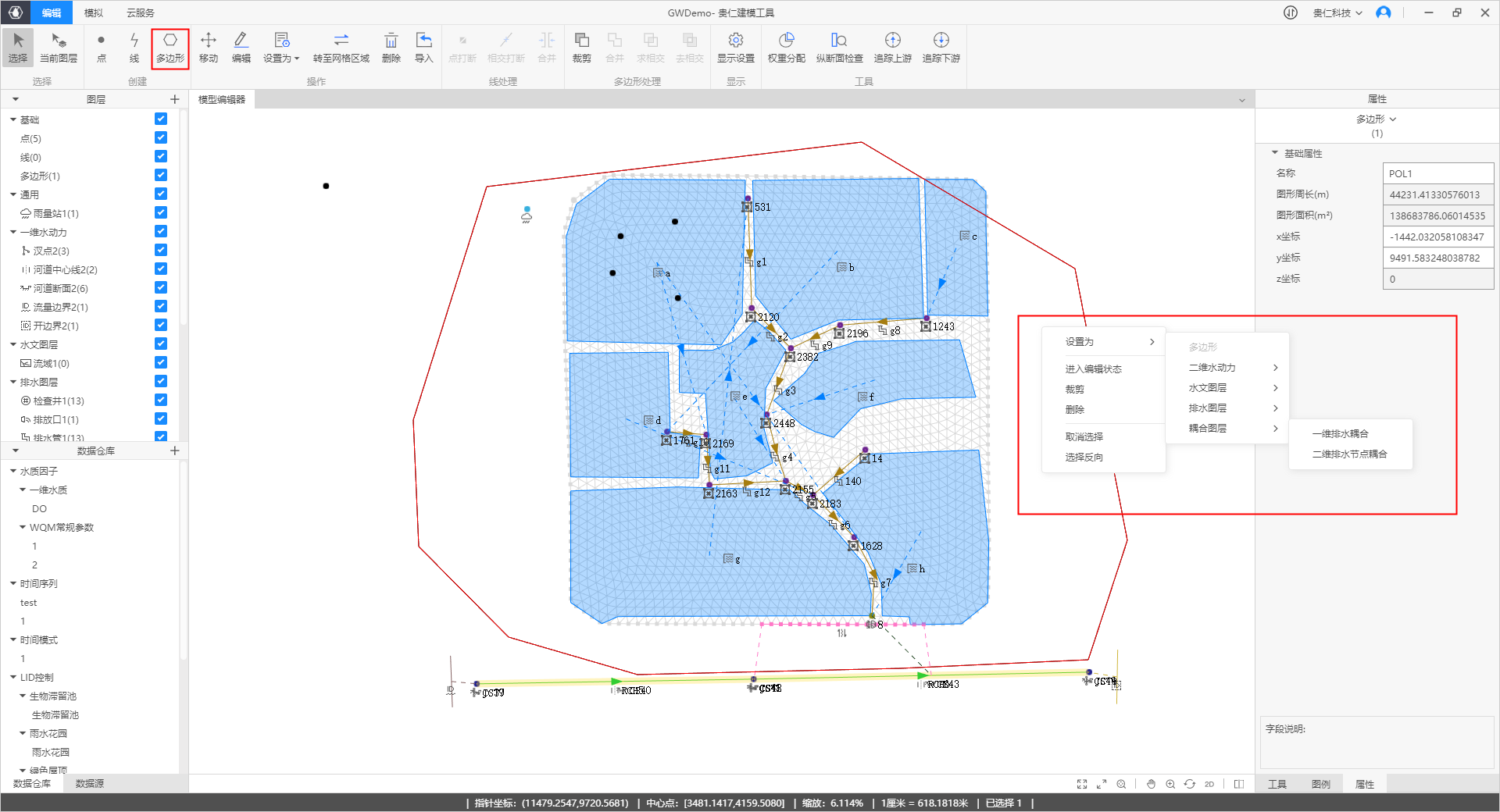Toggle visibility checkbox for 雨量站1(1) layer

(161, 213)
